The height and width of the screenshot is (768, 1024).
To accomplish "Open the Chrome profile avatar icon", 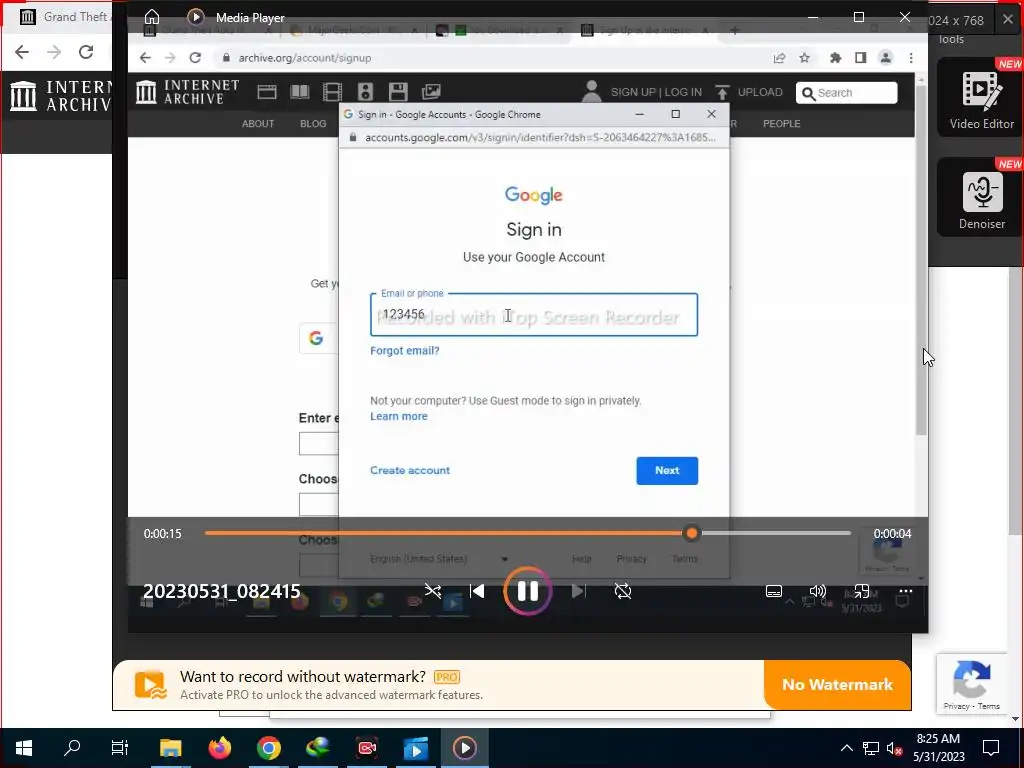I will tap(886, 57).
